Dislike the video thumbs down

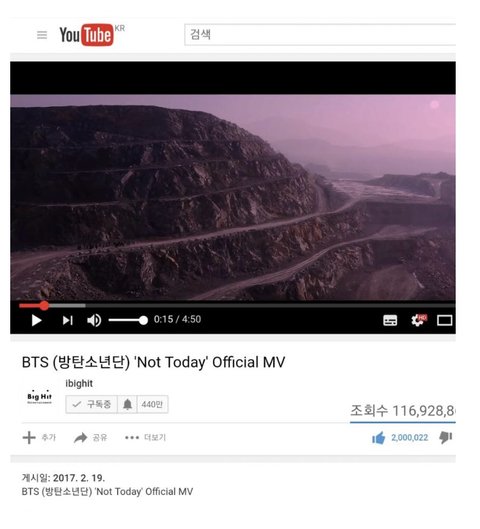click(x=445, y=438)
